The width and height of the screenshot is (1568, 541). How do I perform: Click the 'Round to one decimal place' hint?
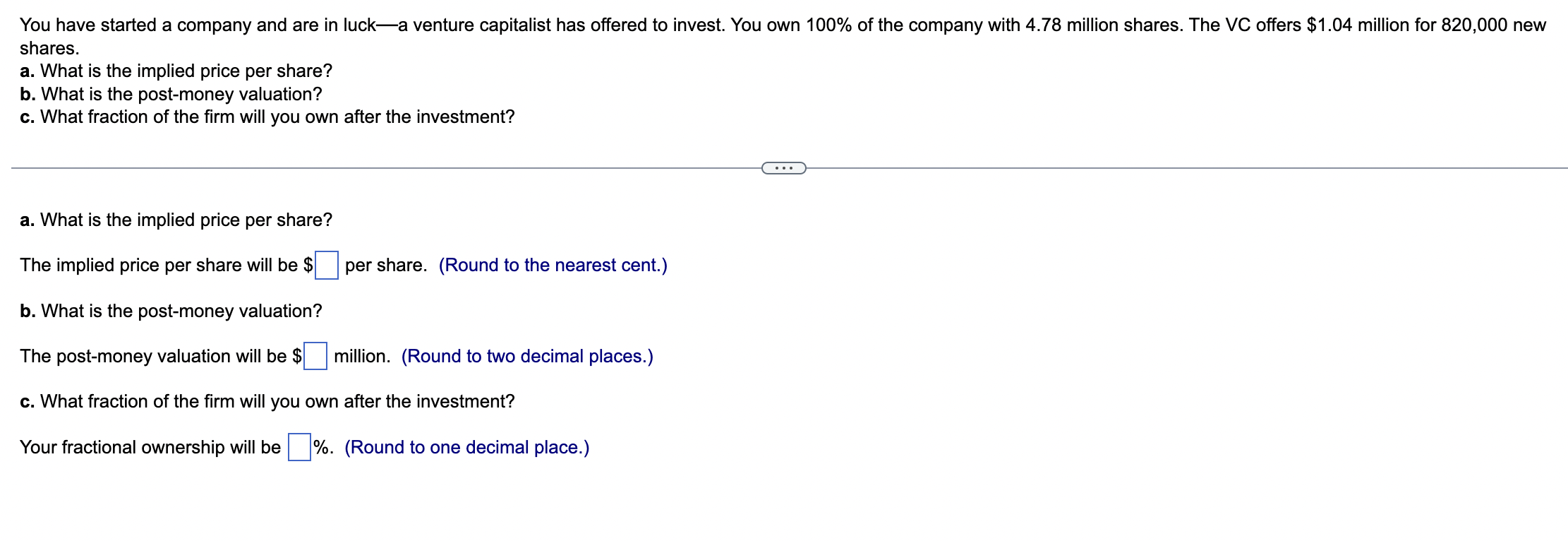click(x=467, y=447)
